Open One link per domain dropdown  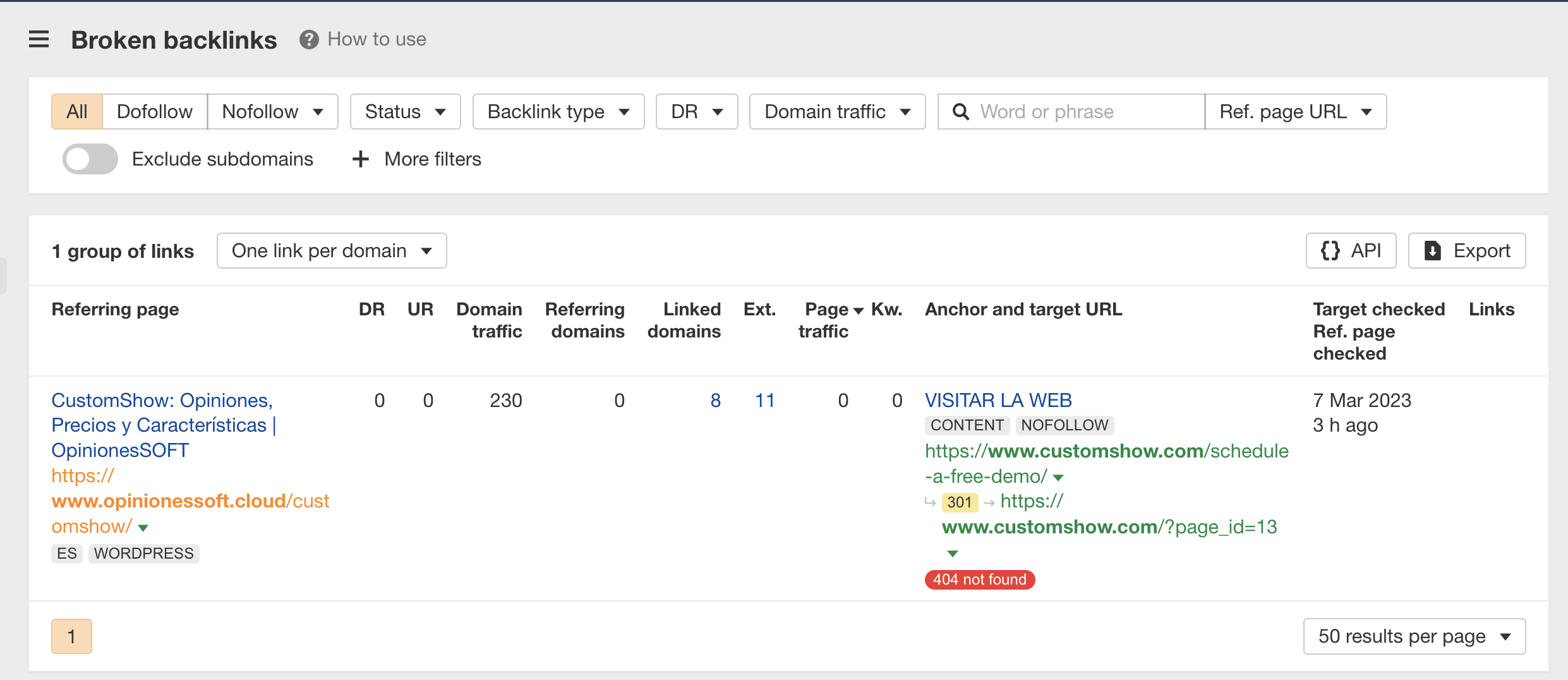click(x=332, y=251)
